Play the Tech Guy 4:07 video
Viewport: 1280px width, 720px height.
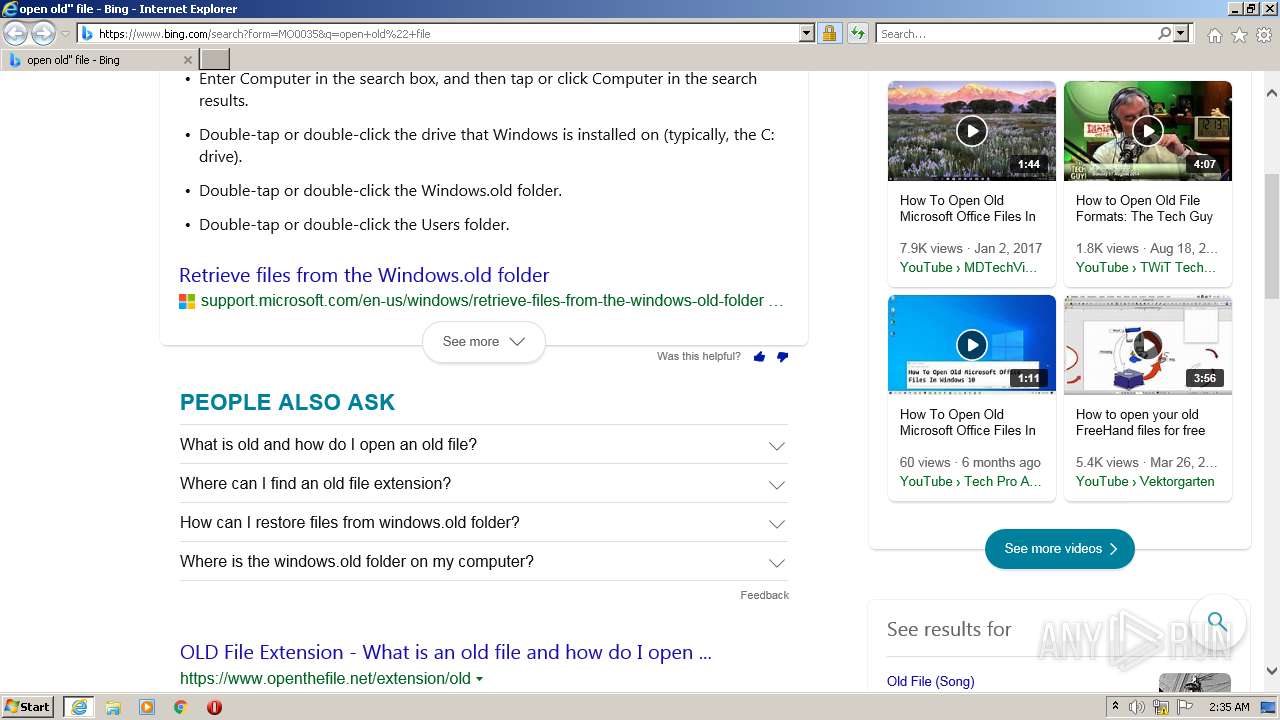click(1147, 131)
